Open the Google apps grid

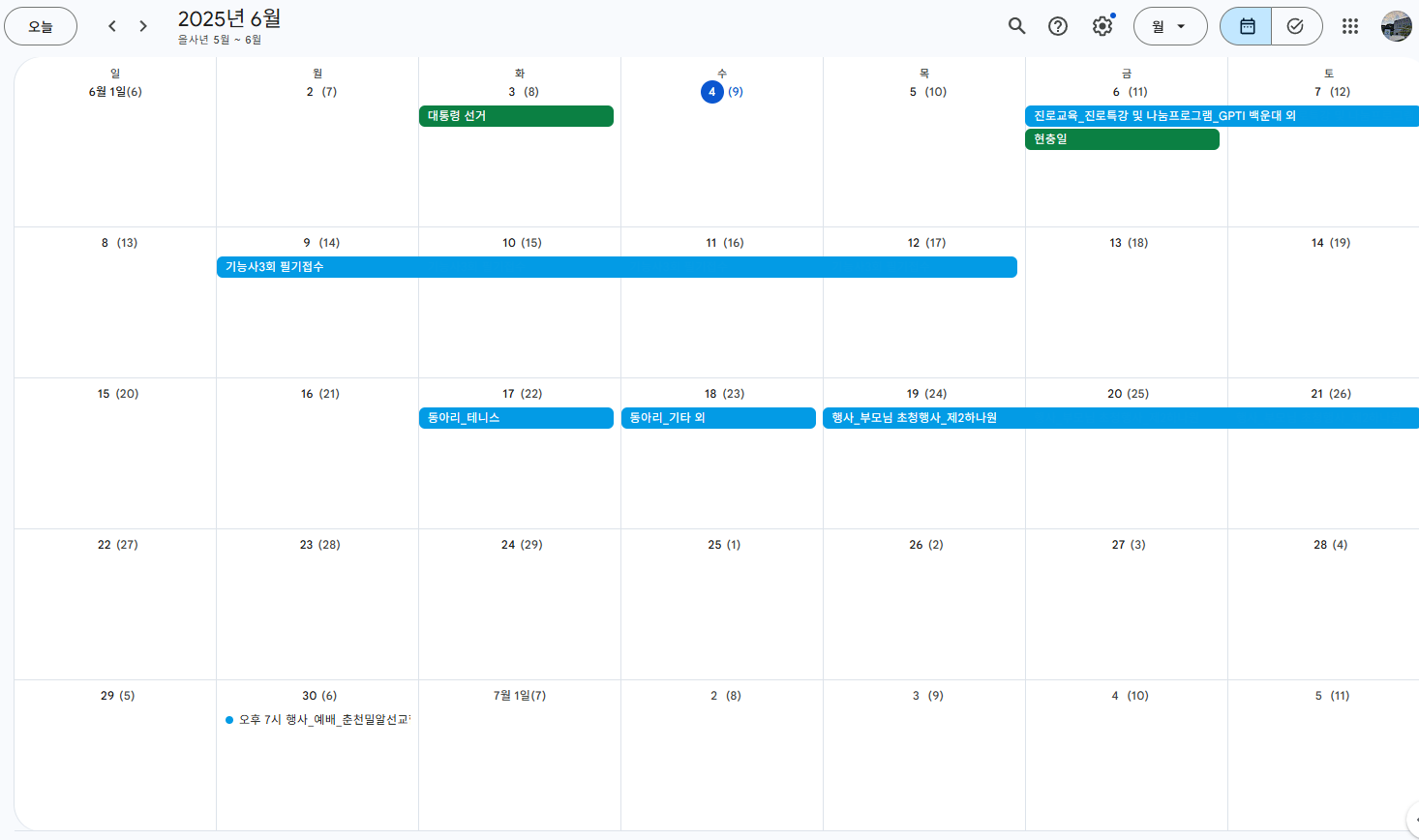pyautogui.click(x=1350, y=26)
